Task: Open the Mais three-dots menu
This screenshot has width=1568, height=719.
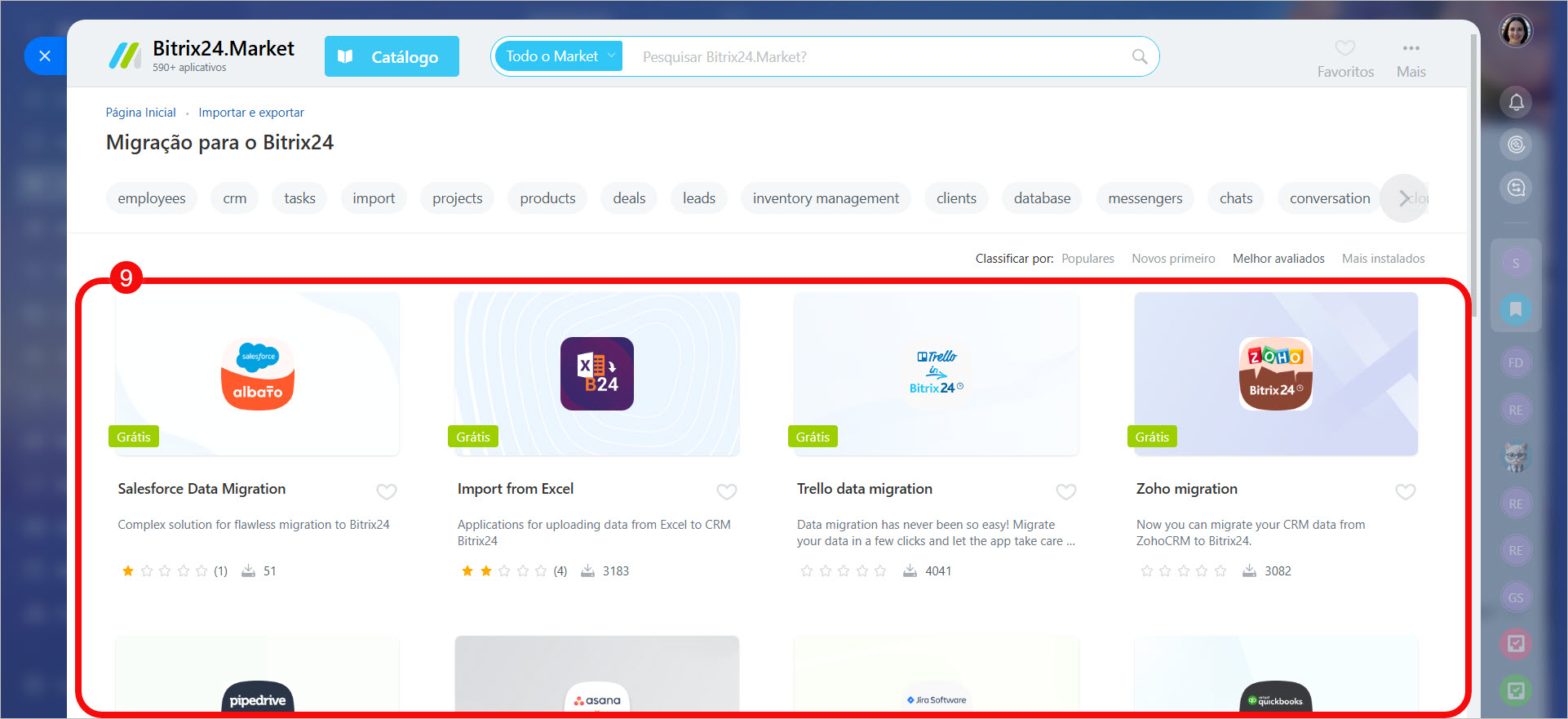Action: tap(1411, 48)
